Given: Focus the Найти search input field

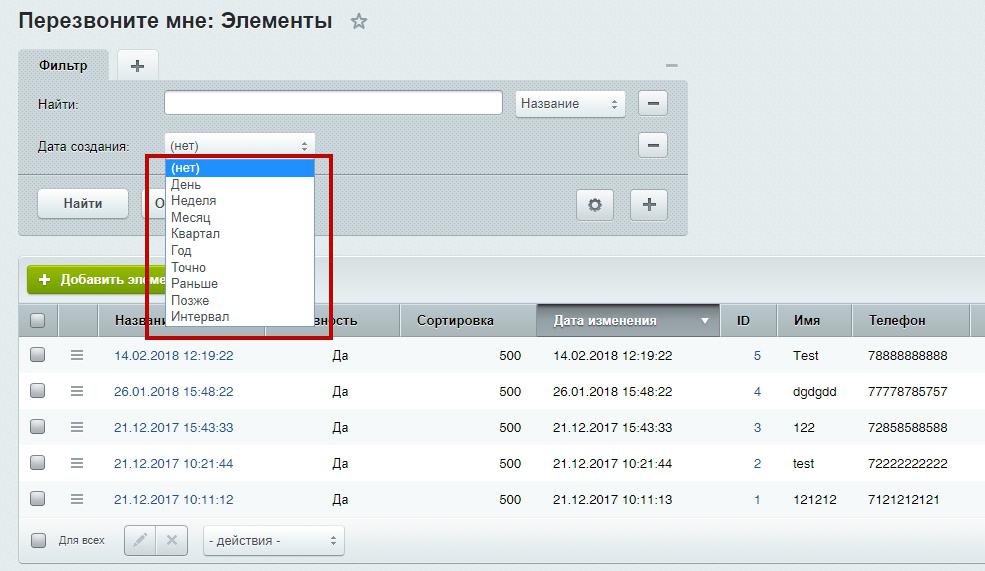Looking at the screenshot, I should click(333, 103).
